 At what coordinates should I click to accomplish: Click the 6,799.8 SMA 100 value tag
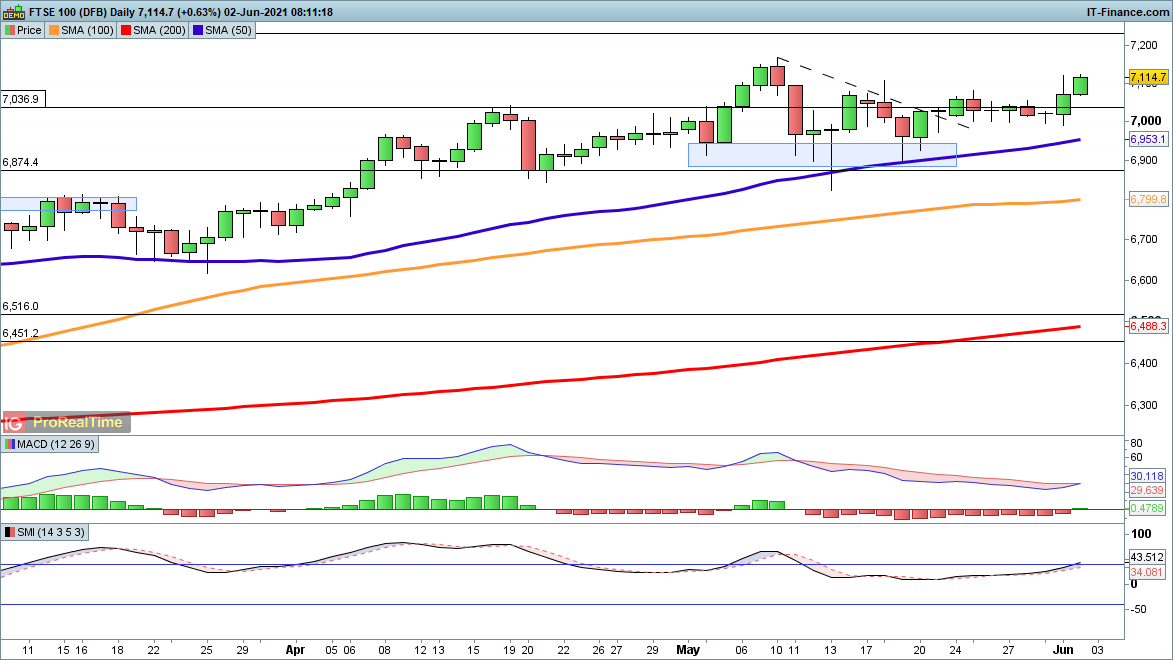(x=1148, y=200)
